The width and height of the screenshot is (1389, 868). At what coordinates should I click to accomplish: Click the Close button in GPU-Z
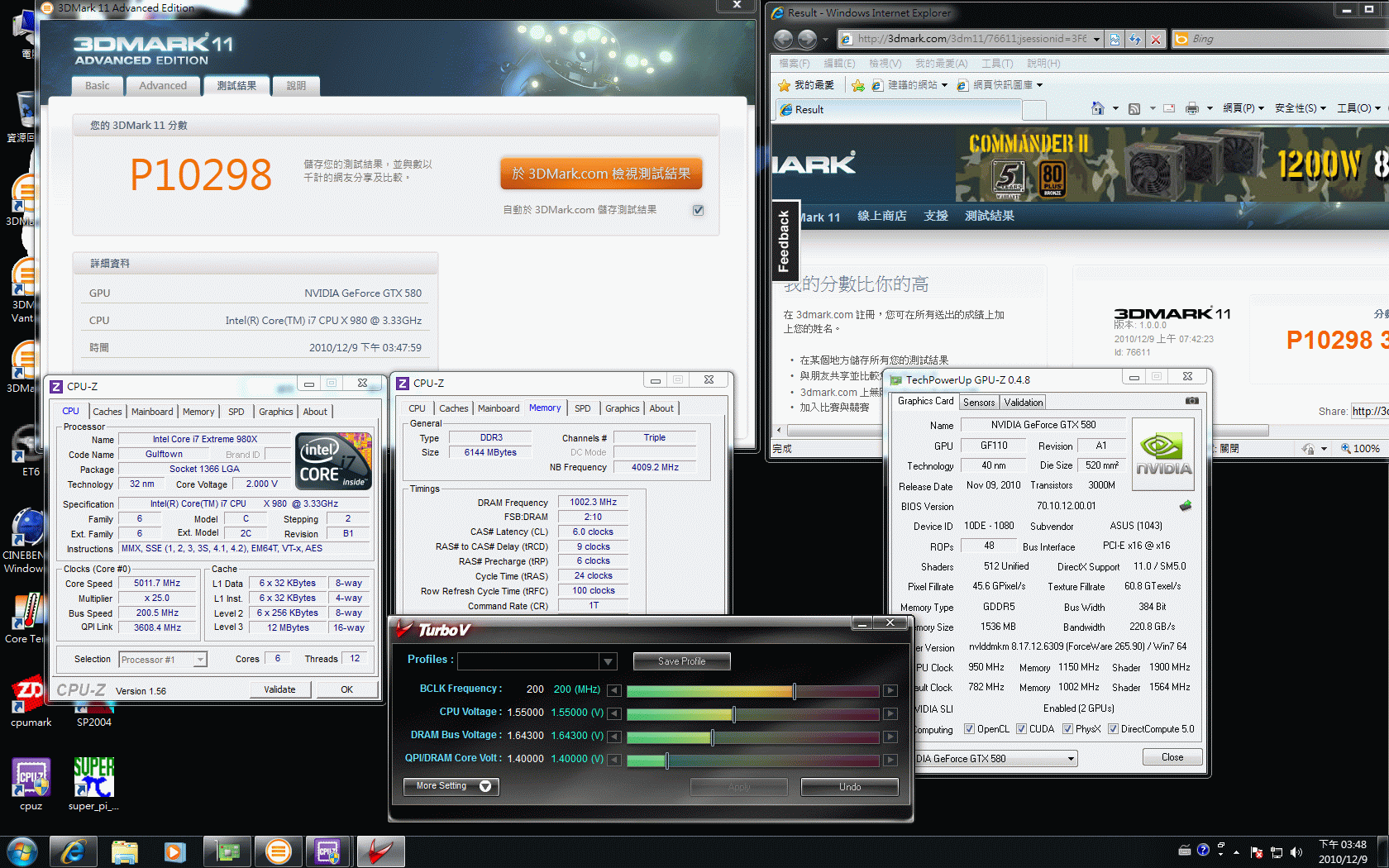point(1172,757)
